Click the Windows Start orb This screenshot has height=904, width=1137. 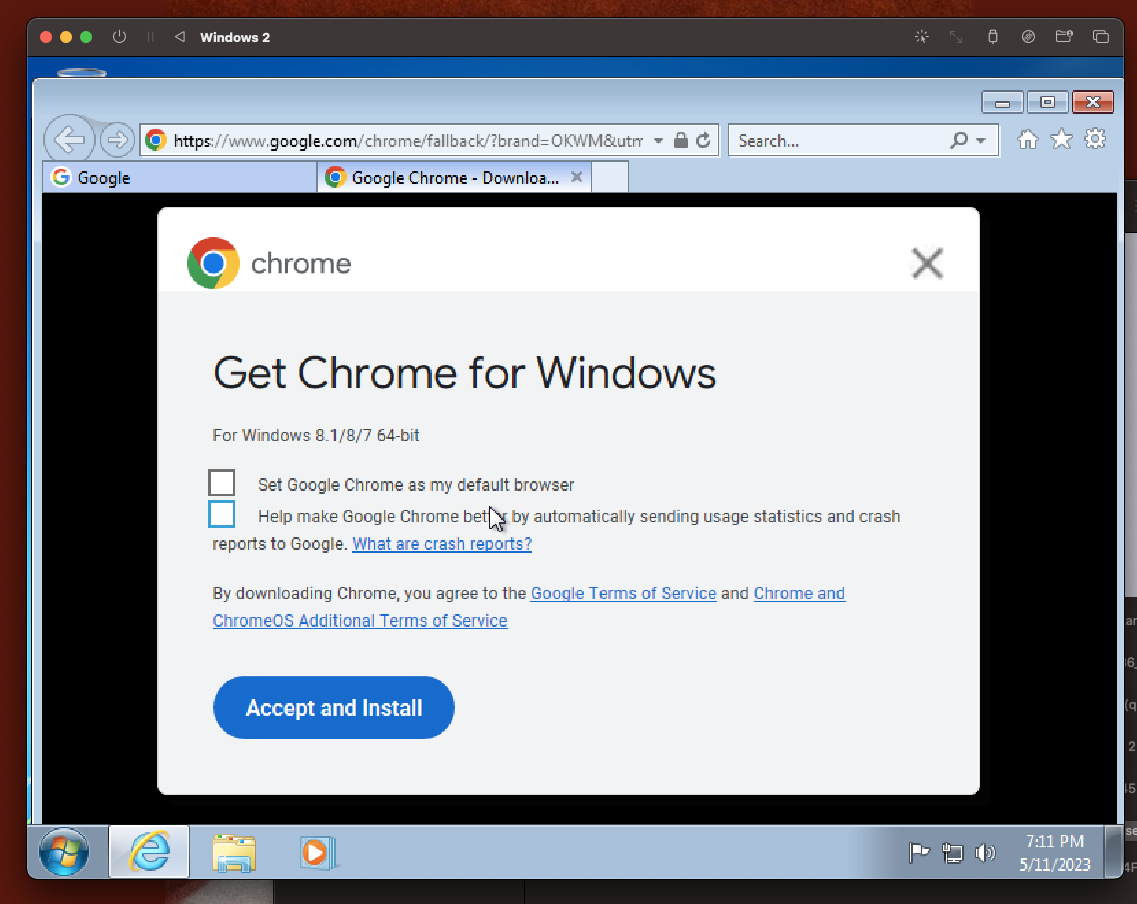[x=64, y=851]
